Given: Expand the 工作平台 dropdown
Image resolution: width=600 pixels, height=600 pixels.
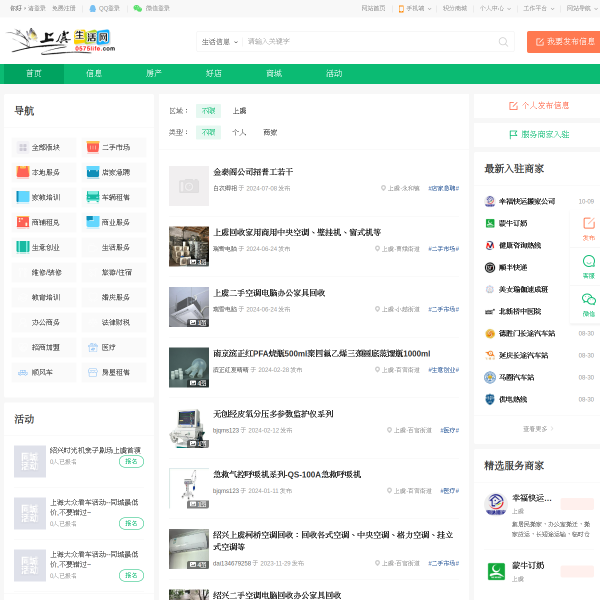Looking at the screenshot, I should 552,9.
